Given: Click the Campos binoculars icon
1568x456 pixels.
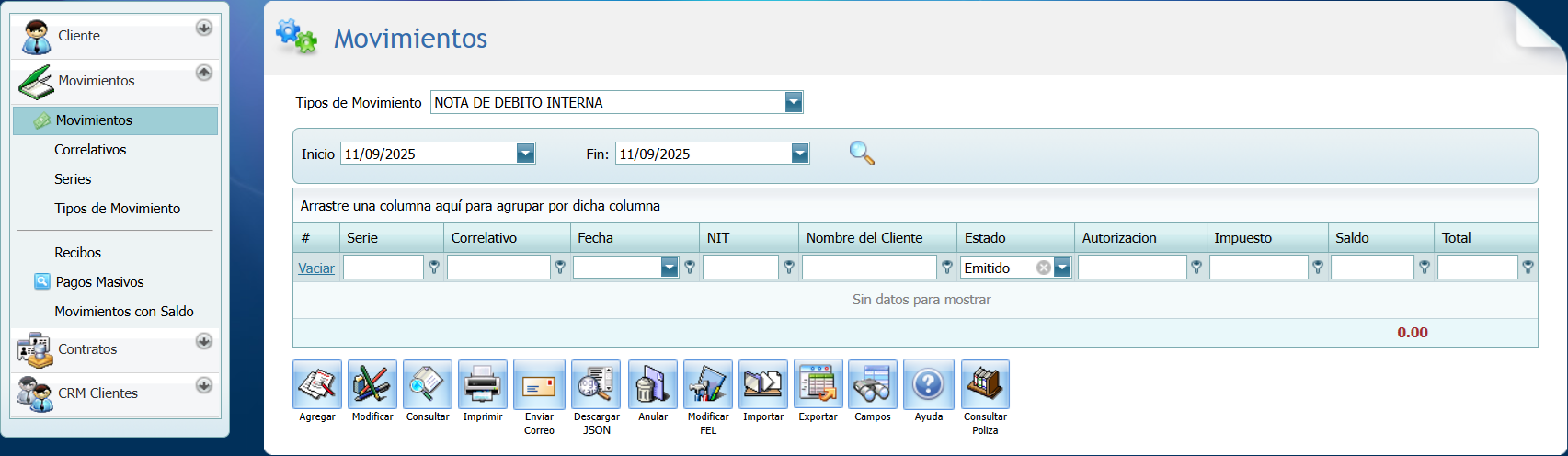Looking at the screenshot, I should tap(873, 384).
